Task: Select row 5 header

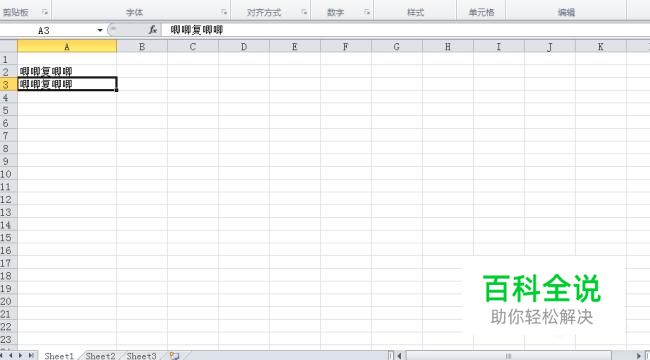Action: tap(8, 110)
